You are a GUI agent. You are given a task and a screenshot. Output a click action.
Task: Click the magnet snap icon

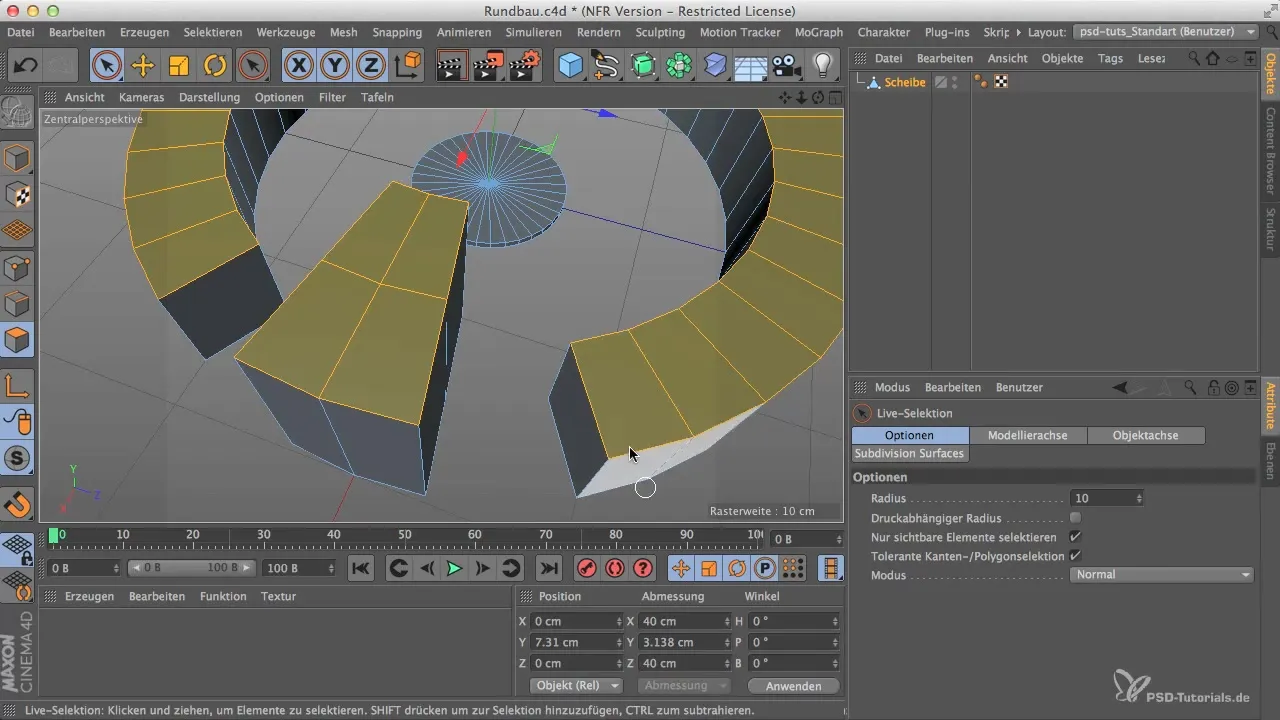coord(18,504)
